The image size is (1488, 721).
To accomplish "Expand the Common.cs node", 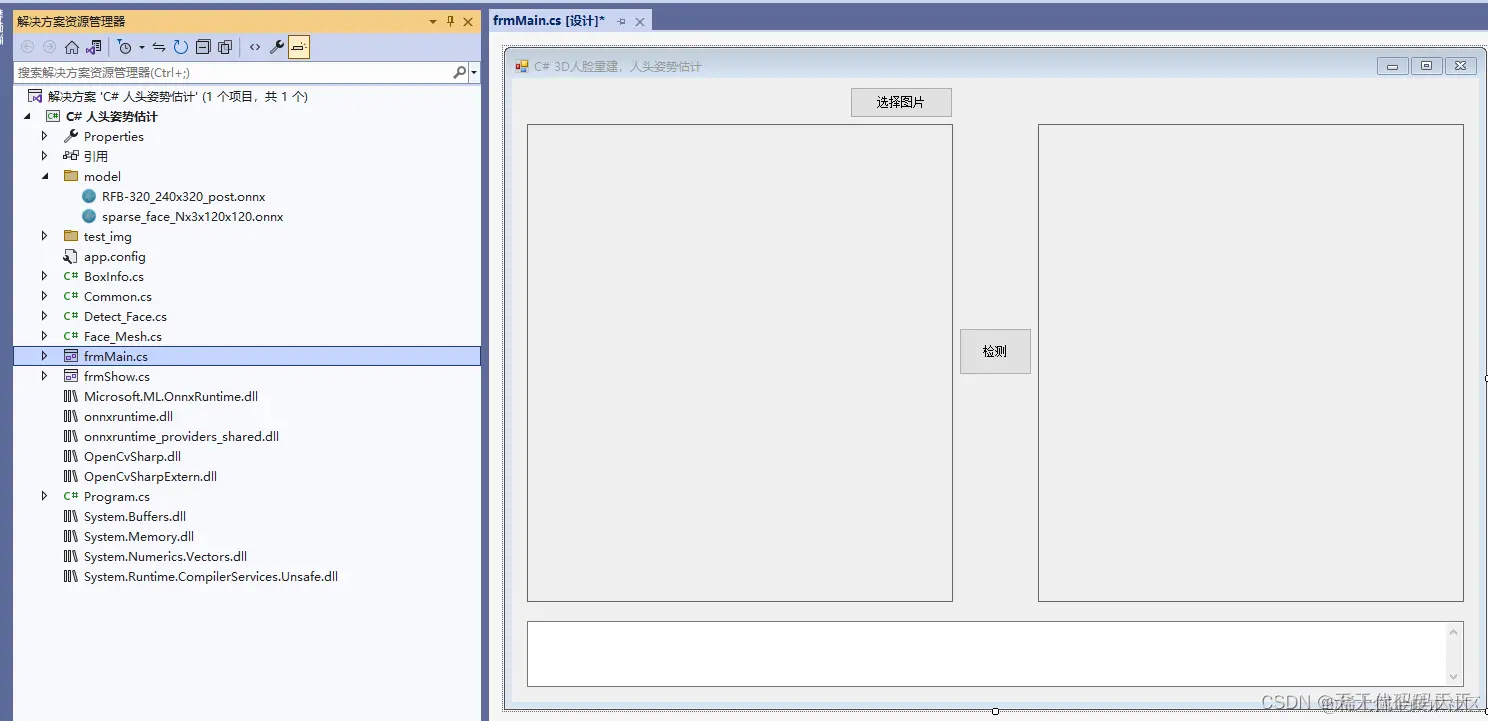I will click(x=44, y=296).
